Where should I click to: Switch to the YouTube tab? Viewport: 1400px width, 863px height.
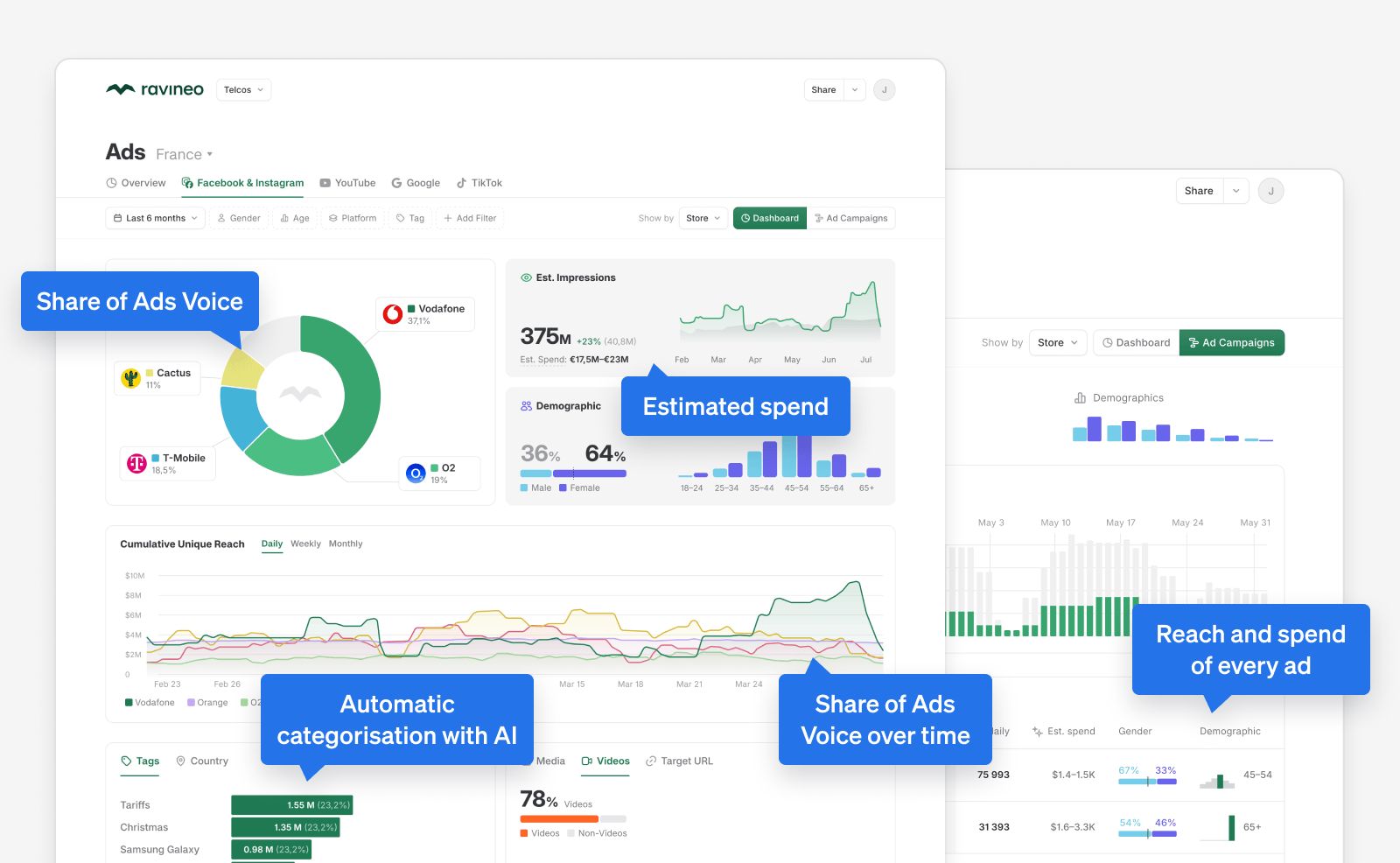(x=347, y=183)
